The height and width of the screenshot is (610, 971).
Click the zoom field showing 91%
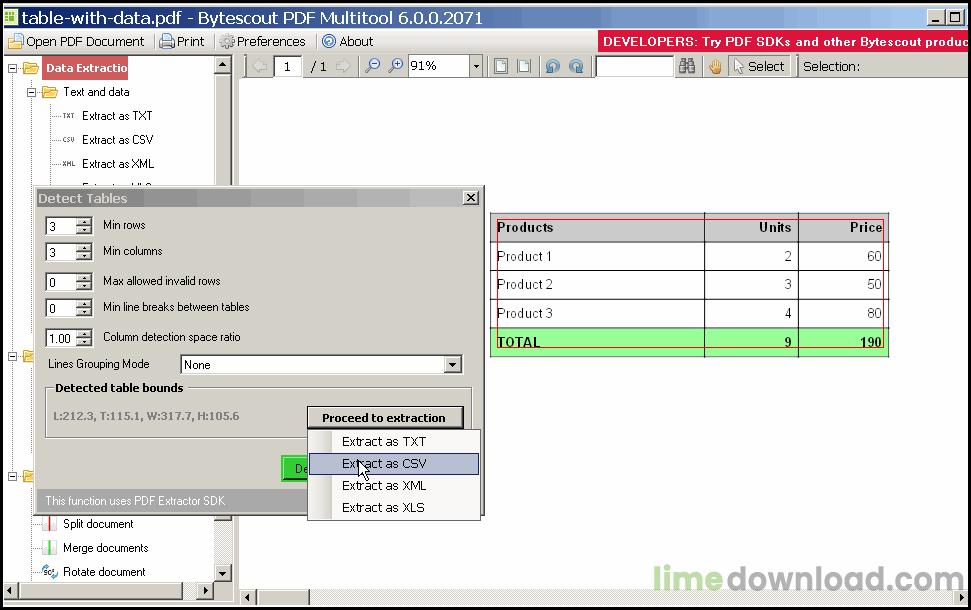click(438, 66)
